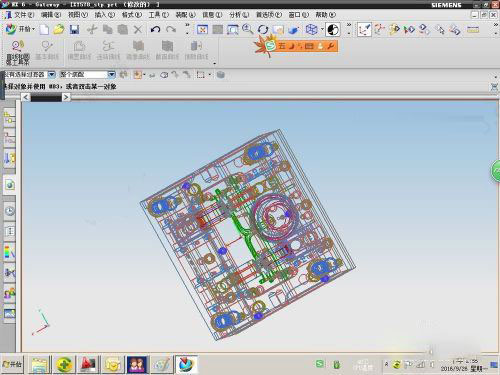Select the Rotate view icon
Viewport: 500px width, 375px height.
[x=263, y=30]
